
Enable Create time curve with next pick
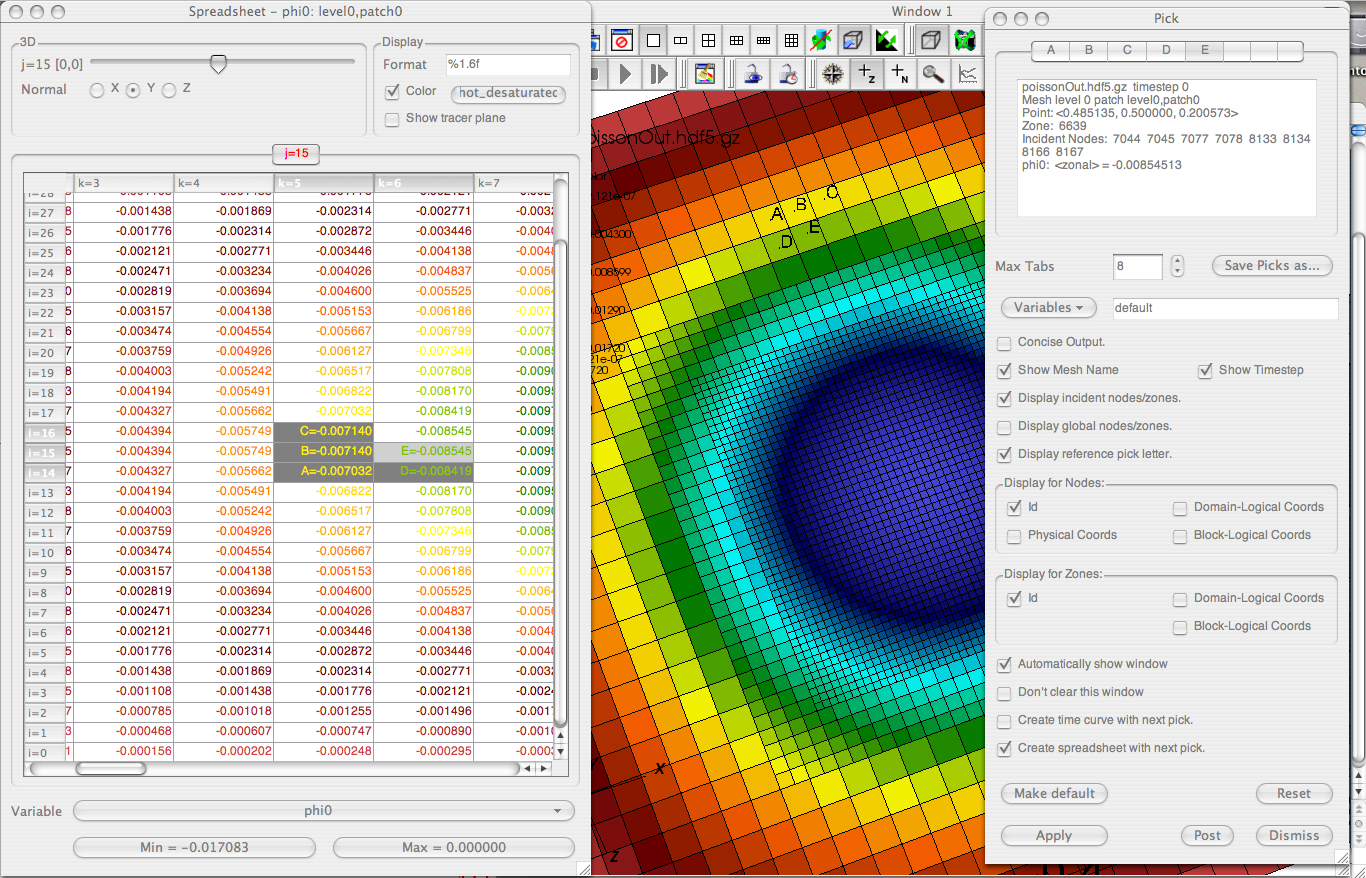[1004, 721]
